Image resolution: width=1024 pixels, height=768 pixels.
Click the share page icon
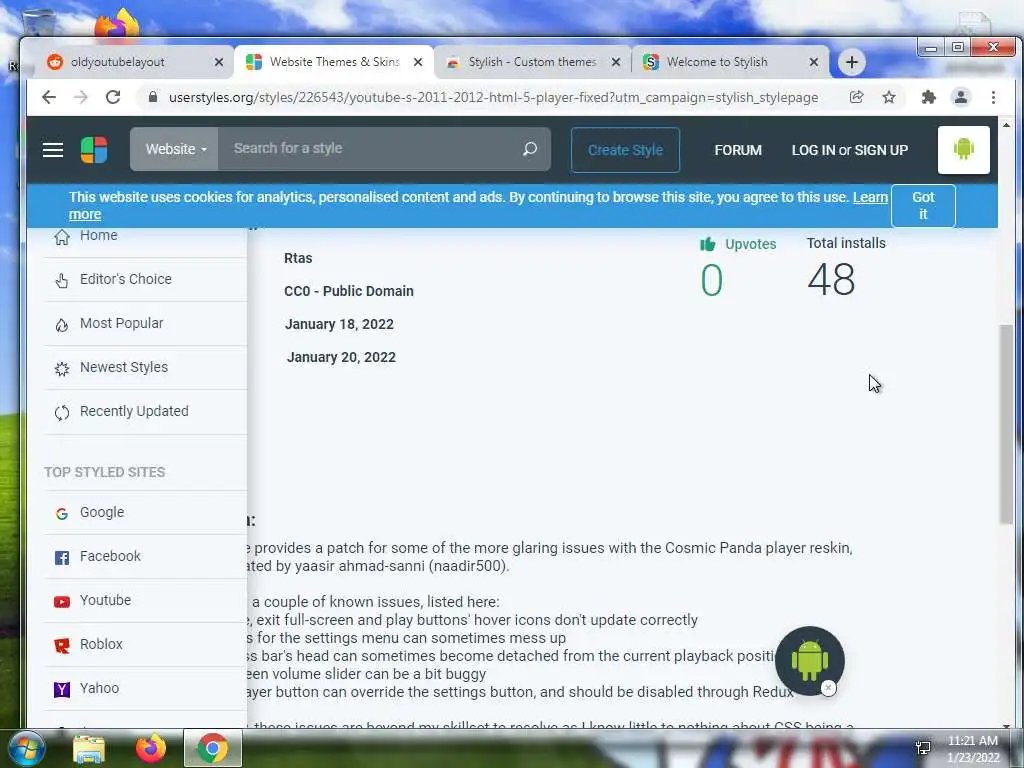coord(856,97)
